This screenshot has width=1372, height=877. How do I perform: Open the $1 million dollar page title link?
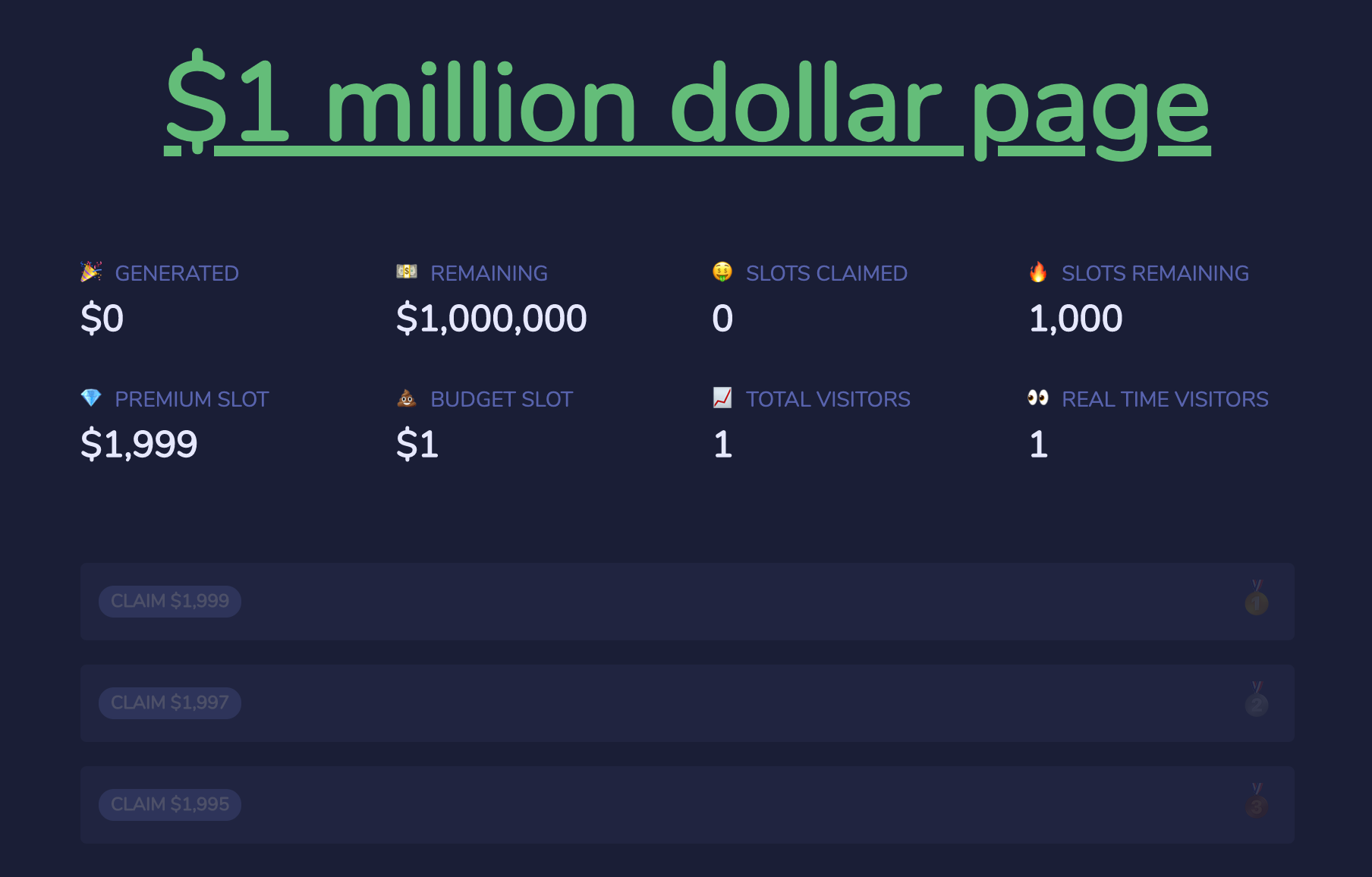687,103
